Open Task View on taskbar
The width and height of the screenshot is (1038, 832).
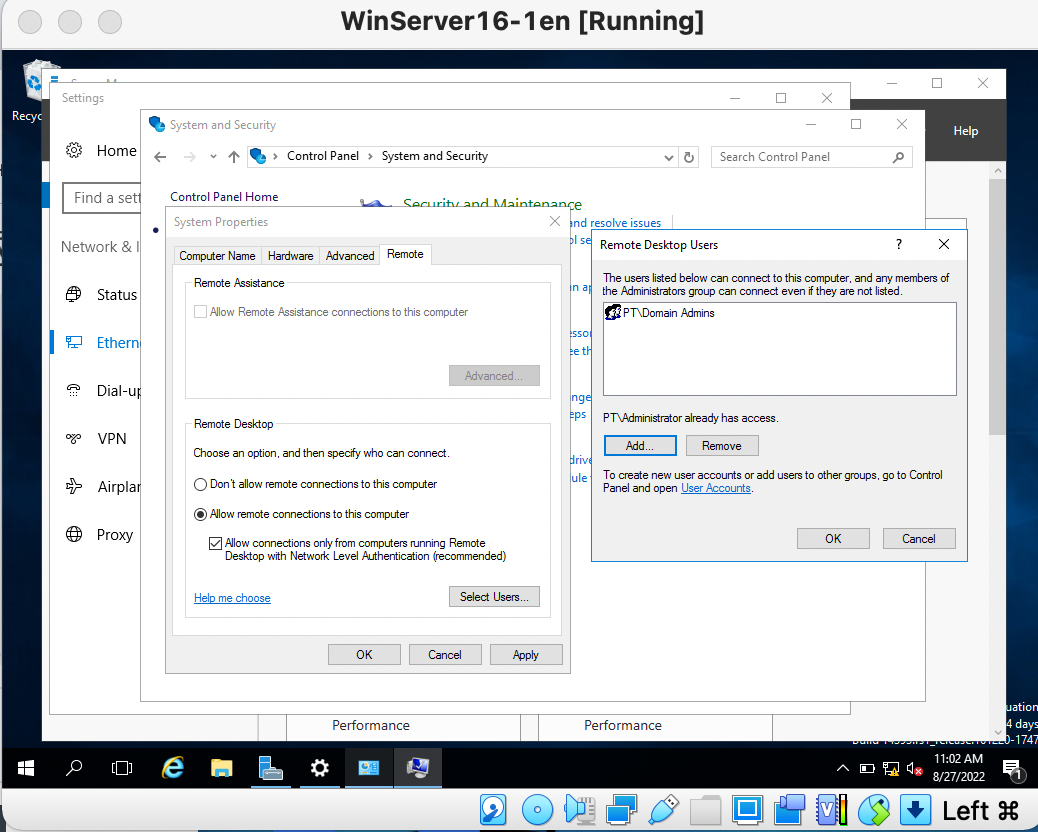point(122,768)
